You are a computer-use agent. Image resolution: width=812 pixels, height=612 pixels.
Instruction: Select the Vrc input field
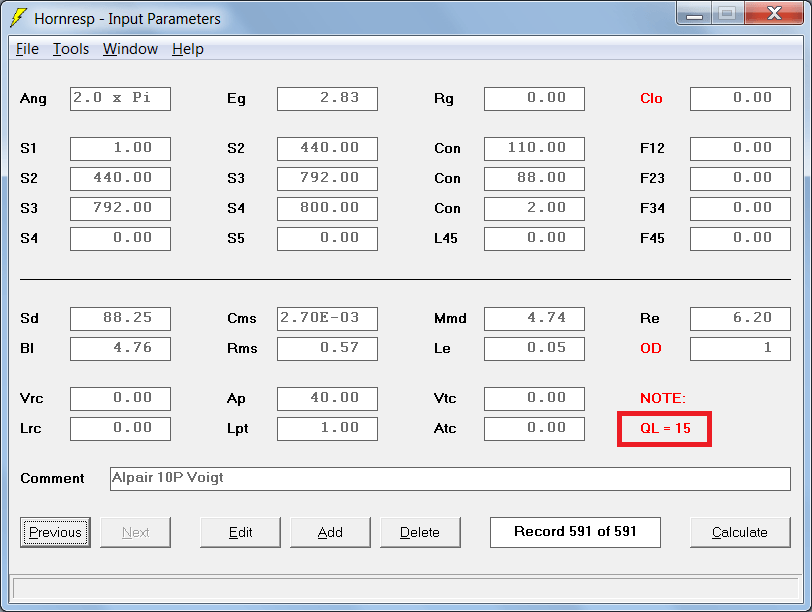[120, 399]
